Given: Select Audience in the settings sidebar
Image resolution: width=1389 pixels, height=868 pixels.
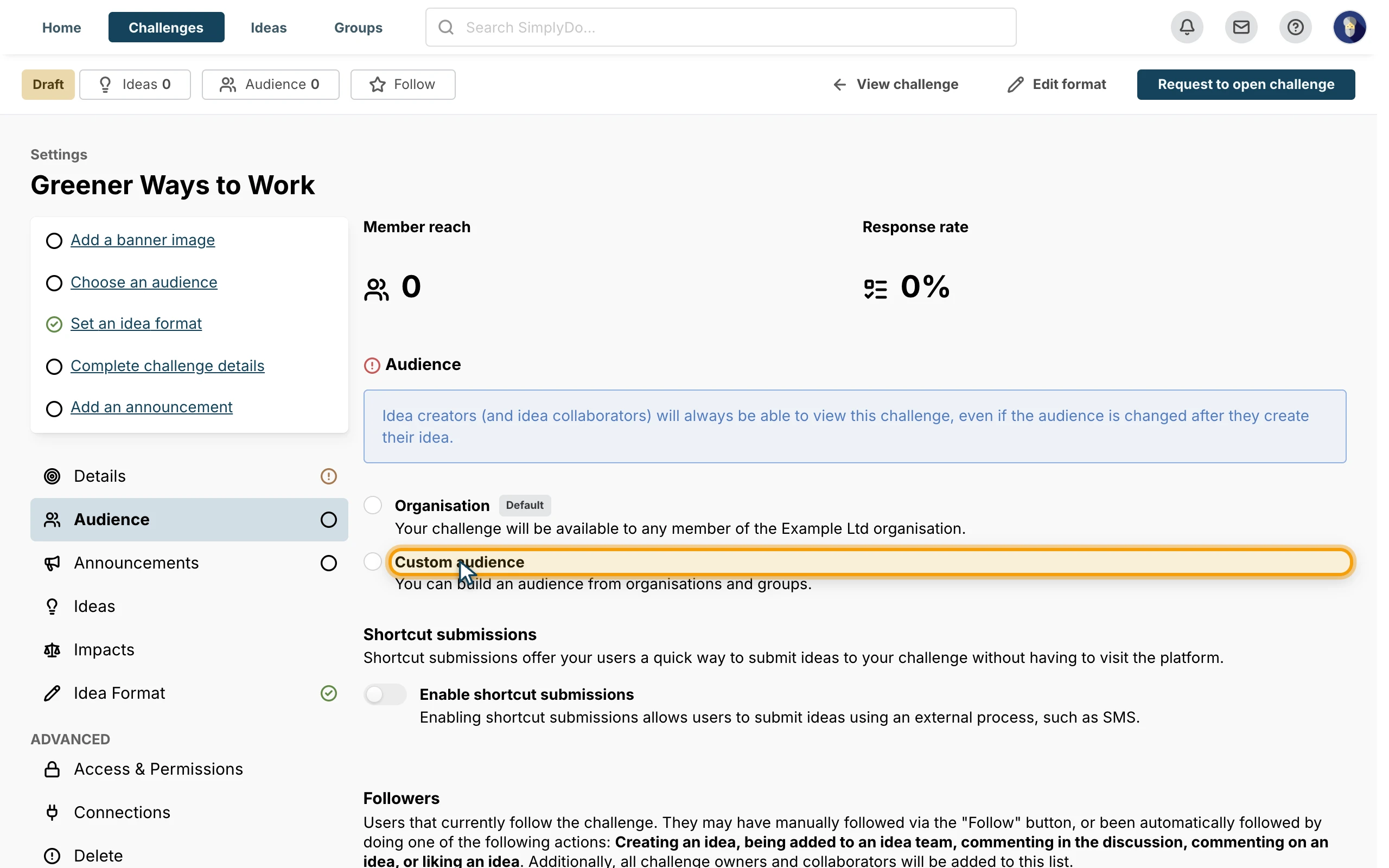Looking at the screenshot, I should (x=189, y=520).
